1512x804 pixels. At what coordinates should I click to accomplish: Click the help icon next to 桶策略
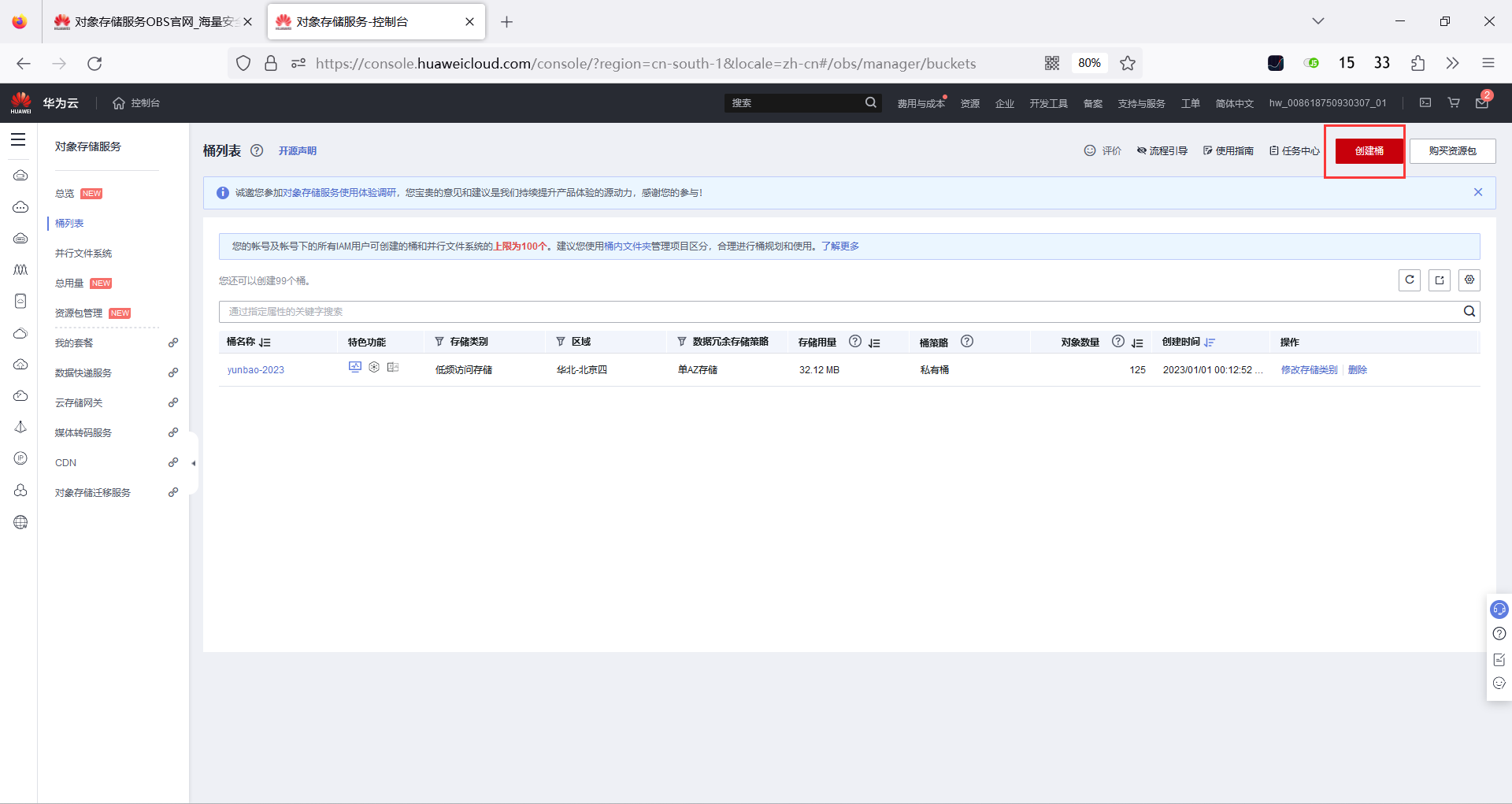coord(967,342)
